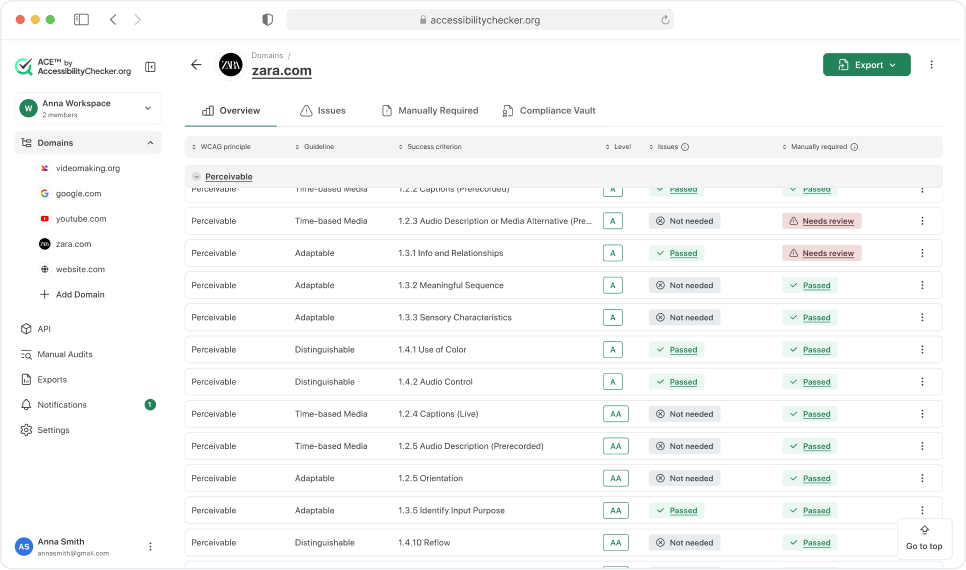This screenshot has height=570, width=966.
Task: Click level AA badge for 1.4.10 Reflow
Action: (x=616, y=543)
